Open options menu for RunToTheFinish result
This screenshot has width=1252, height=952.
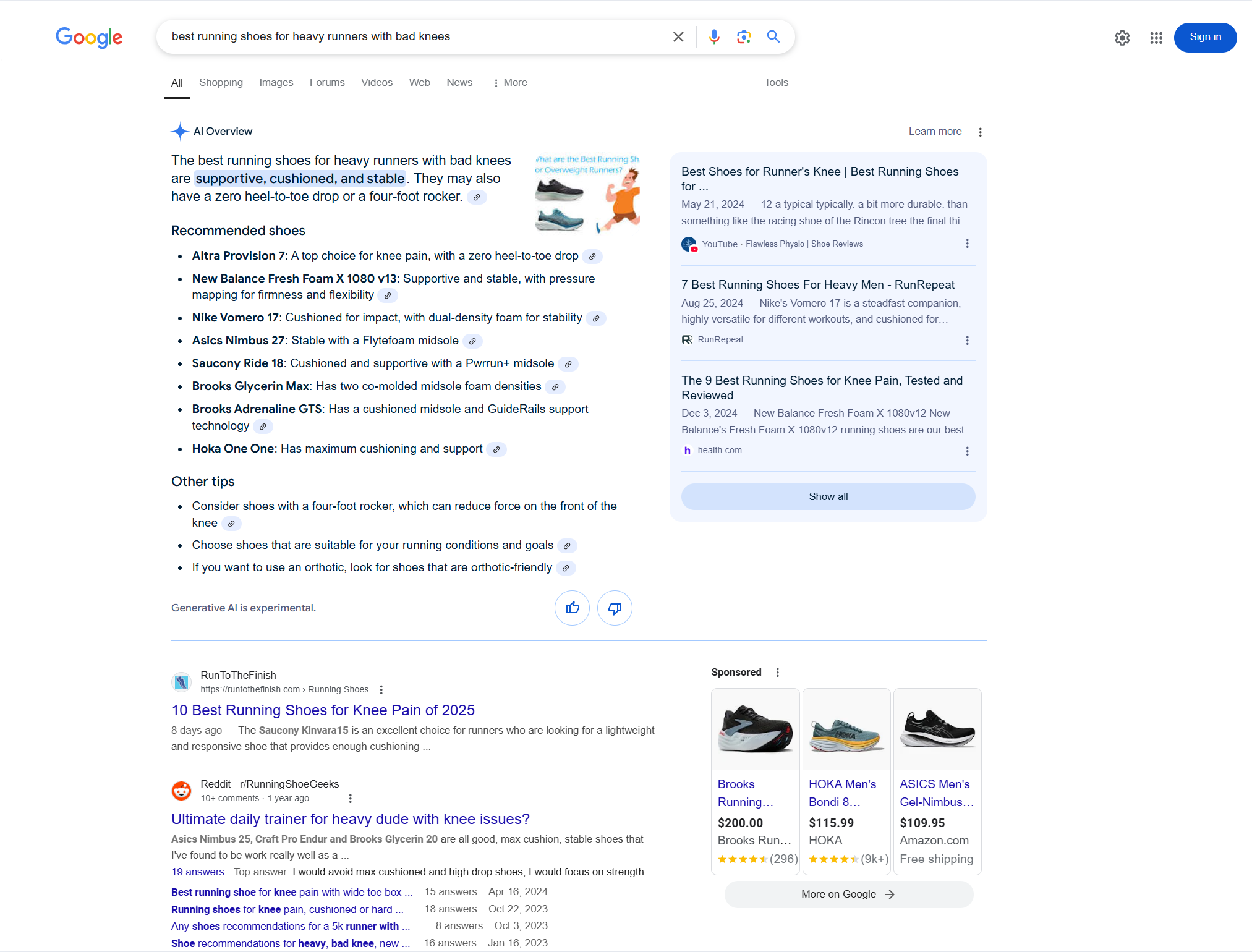tap(381, 690)
